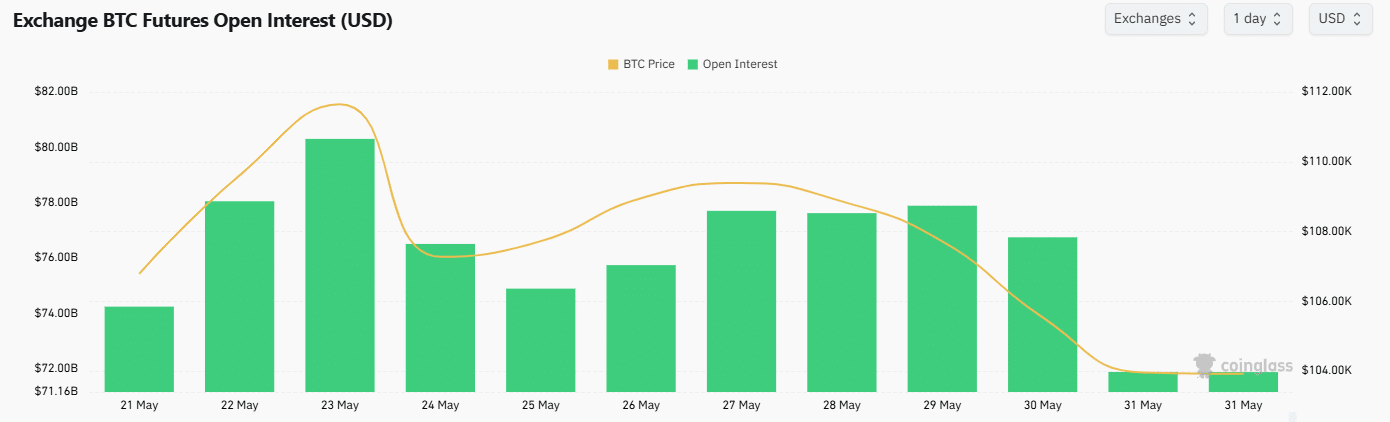Click the 24 May x-axis date label
This screenshot has height=422, width=1390.
(440, 405)
